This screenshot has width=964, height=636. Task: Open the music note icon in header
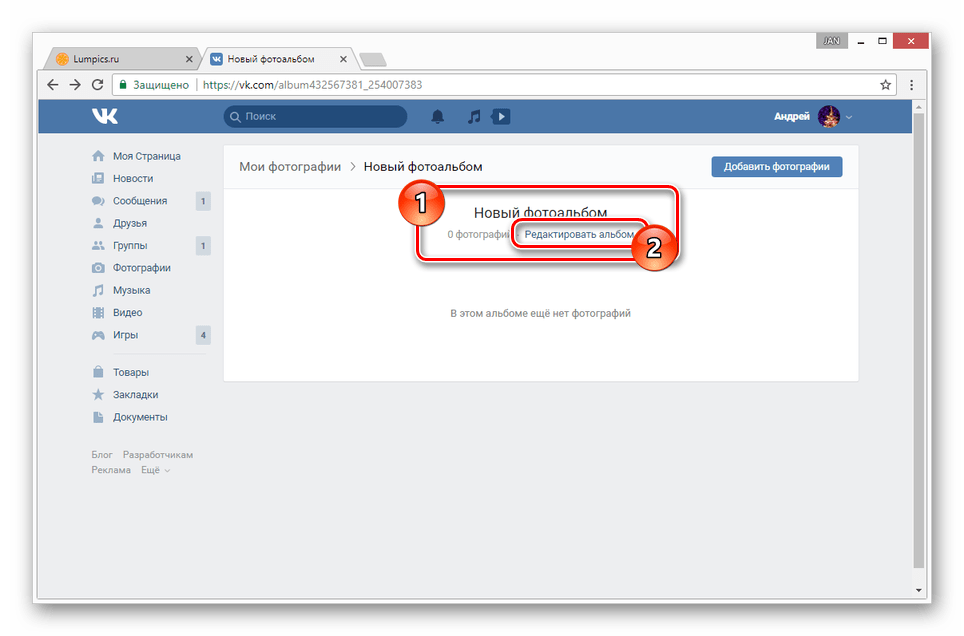[x=473, y=116]
